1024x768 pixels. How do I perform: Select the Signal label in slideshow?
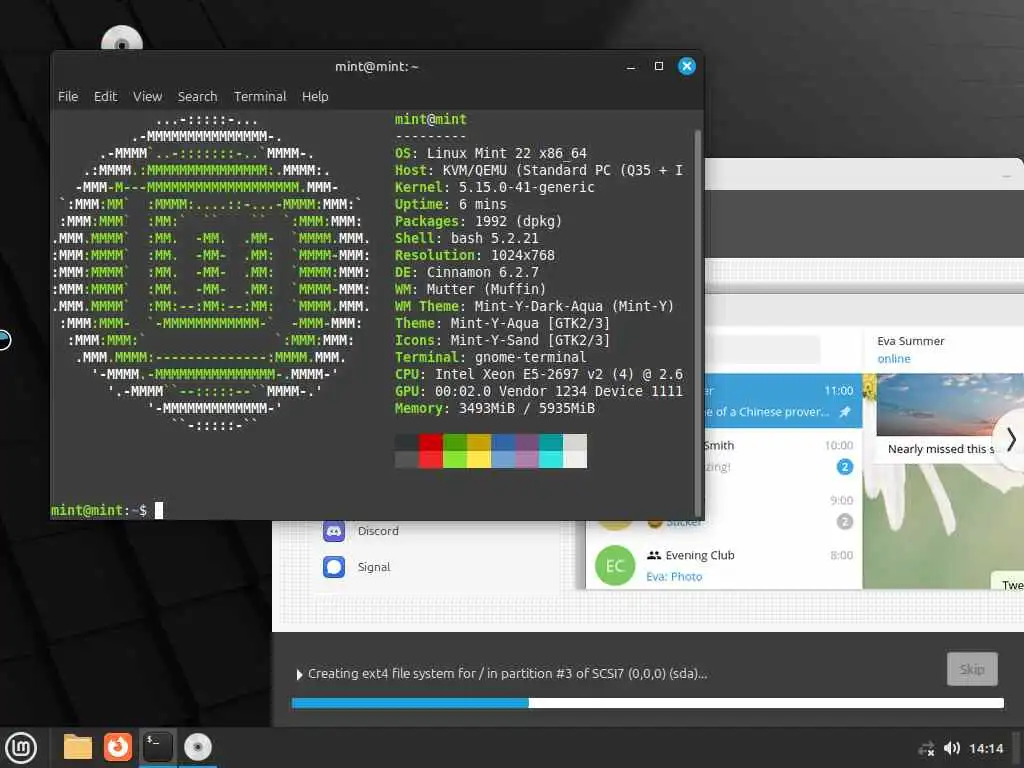coord(374,567)
